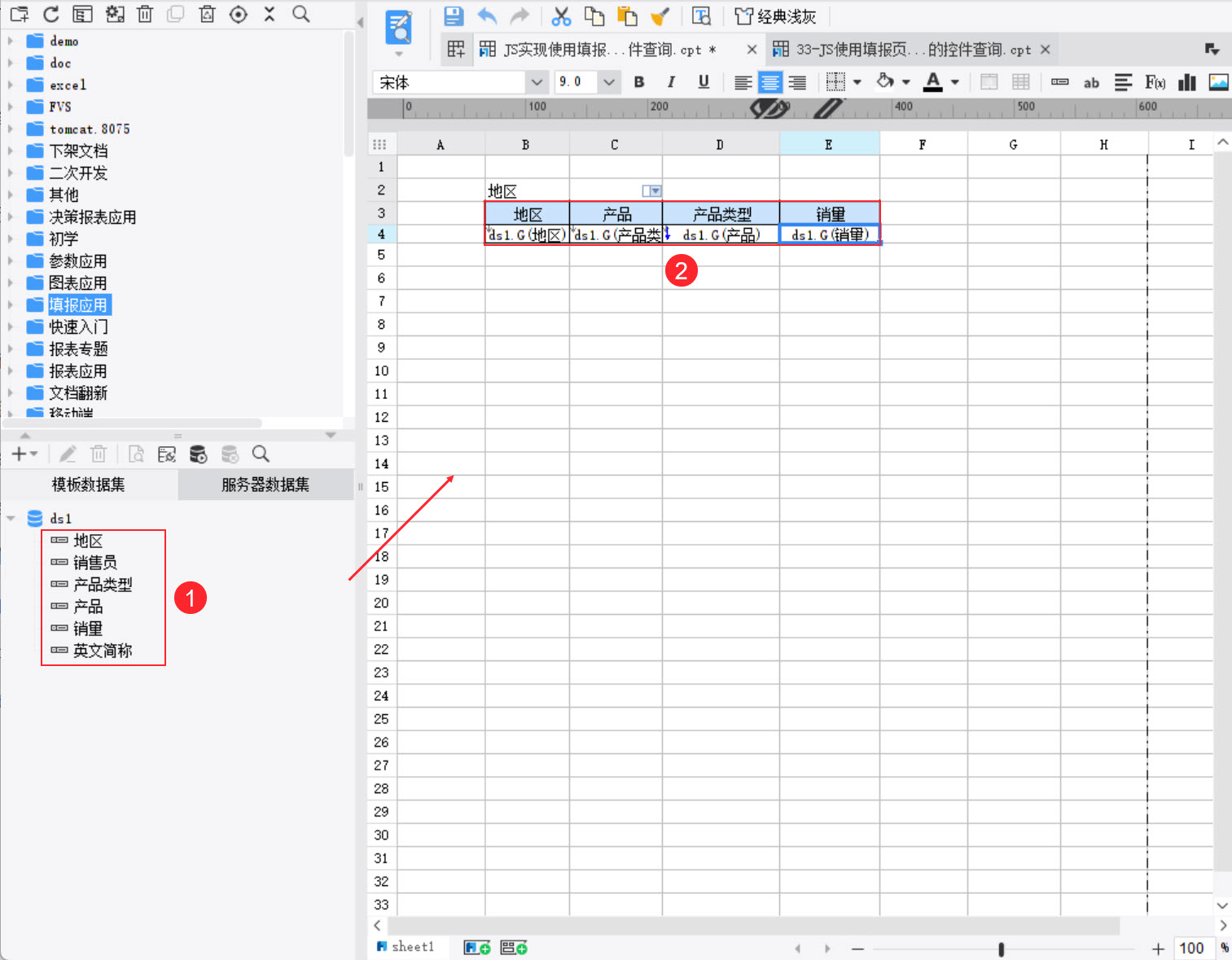Switch to 模板数据集 tab
This screenshot has width=1232, height=960.
pos(89,484)
